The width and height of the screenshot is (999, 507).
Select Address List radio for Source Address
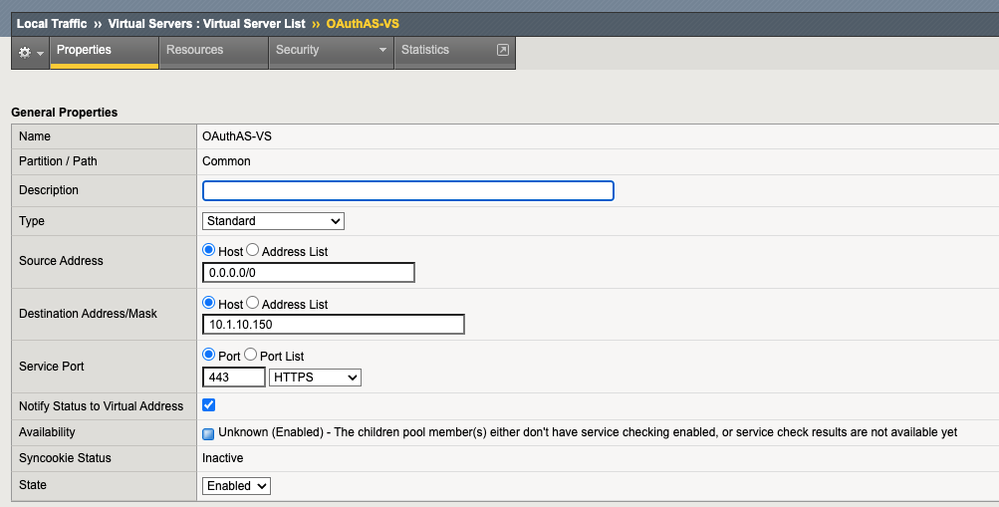252,251
